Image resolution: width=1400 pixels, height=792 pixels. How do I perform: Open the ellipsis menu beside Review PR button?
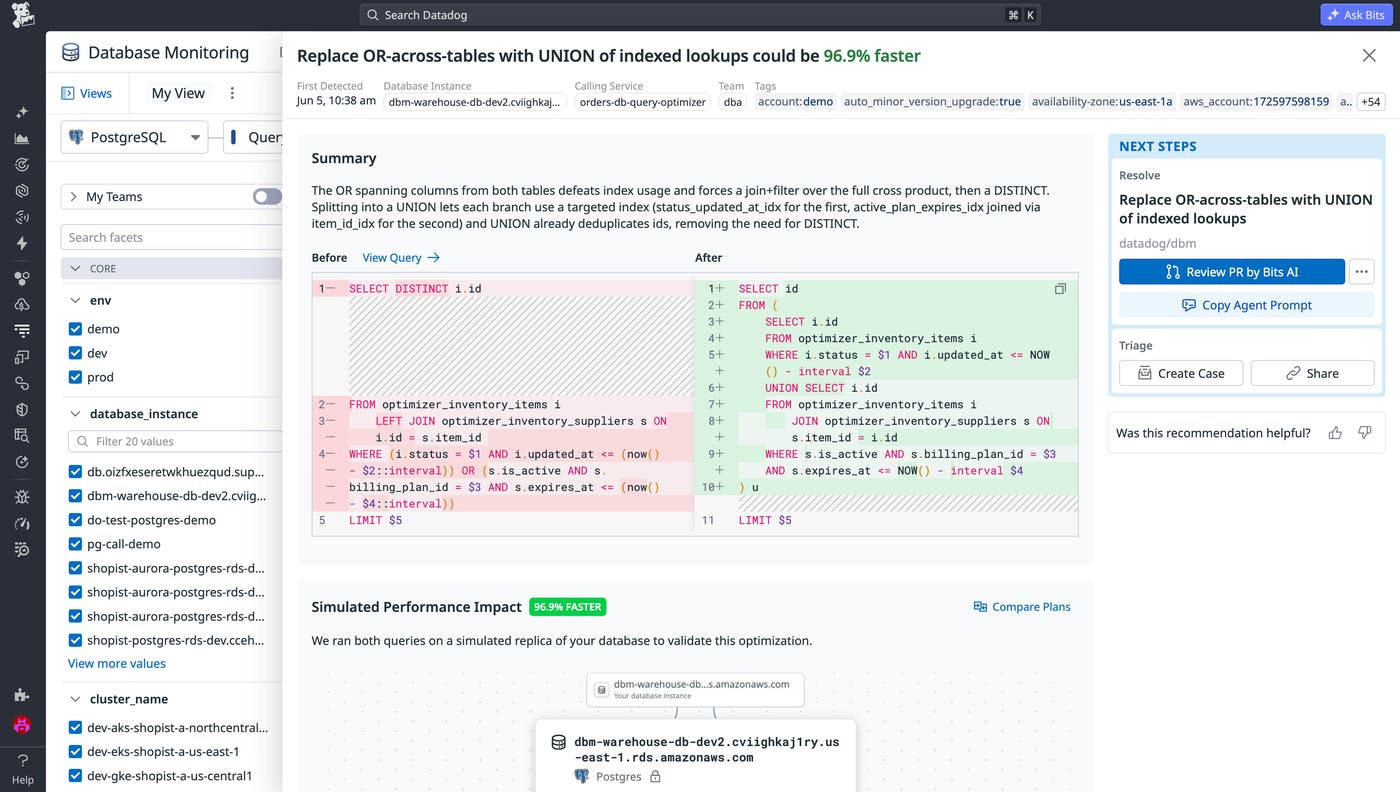tap(1361, 271)
